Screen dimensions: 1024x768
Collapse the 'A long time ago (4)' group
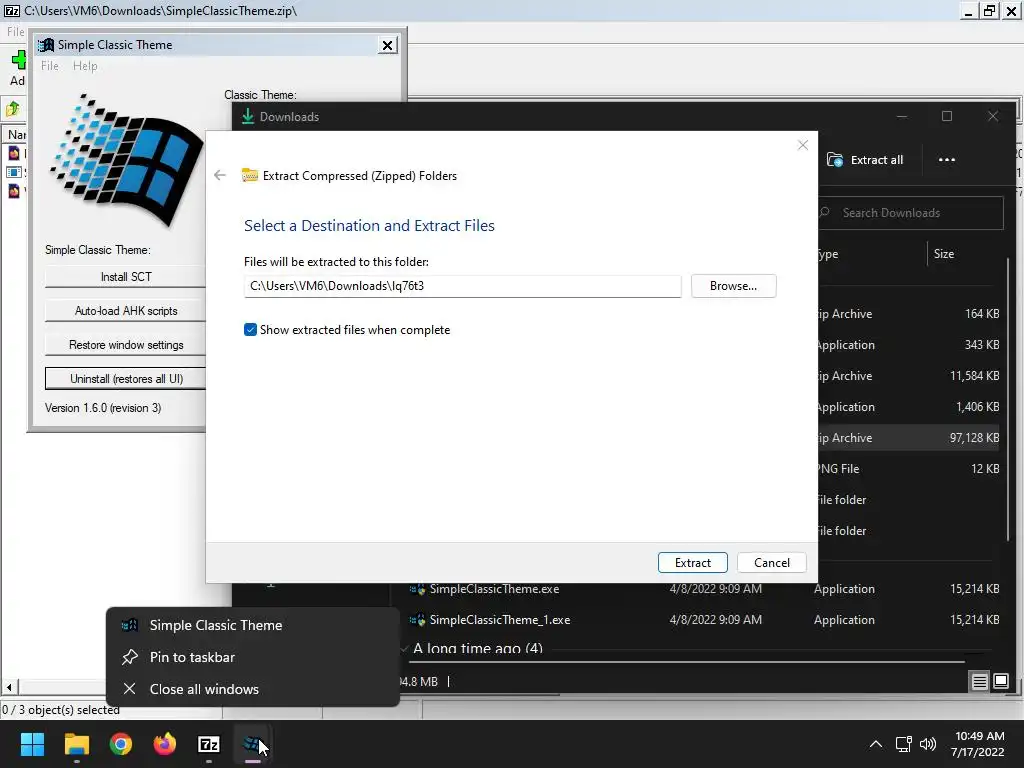[x=405, y=648]
